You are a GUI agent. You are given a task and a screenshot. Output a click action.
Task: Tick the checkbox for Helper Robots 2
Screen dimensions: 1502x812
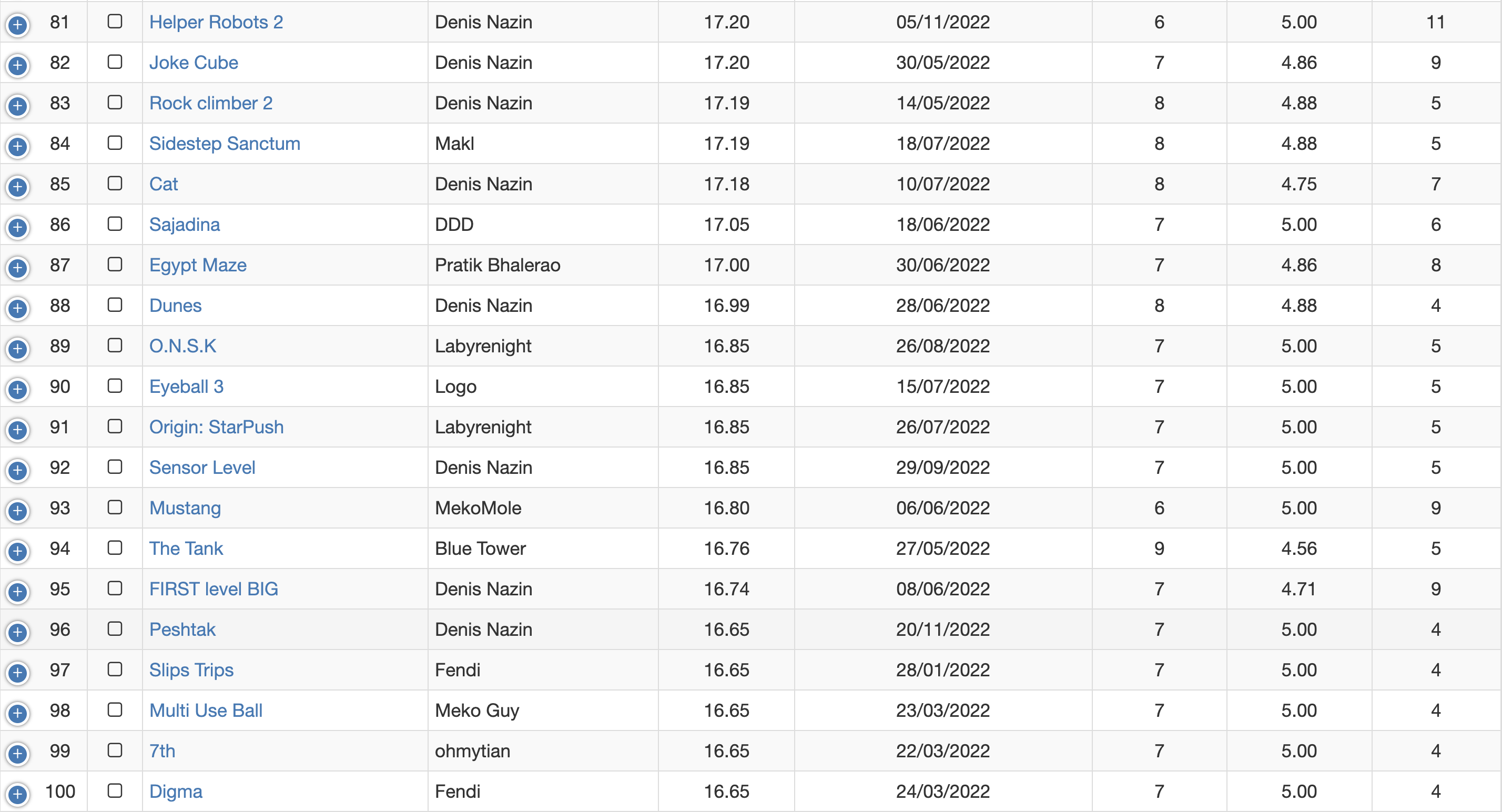coord(115,22)
